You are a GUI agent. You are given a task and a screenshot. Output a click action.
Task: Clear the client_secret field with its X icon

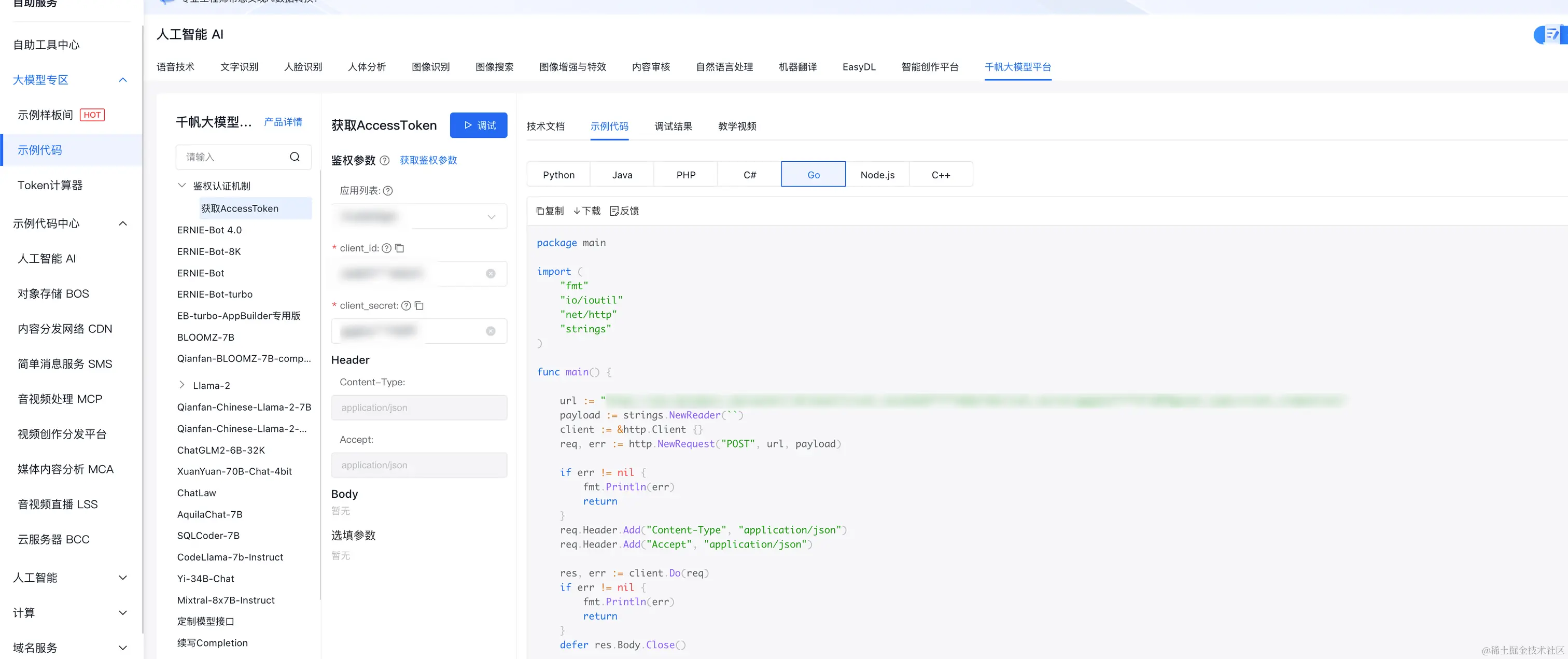(491, 331)
